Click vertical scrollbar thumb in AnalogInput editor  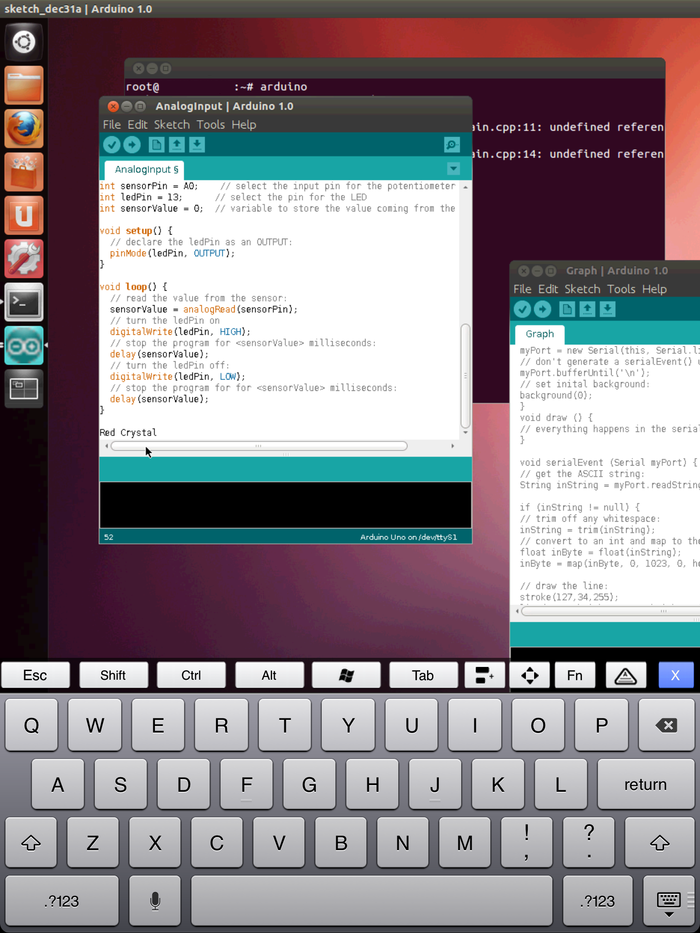click(465, 375)
